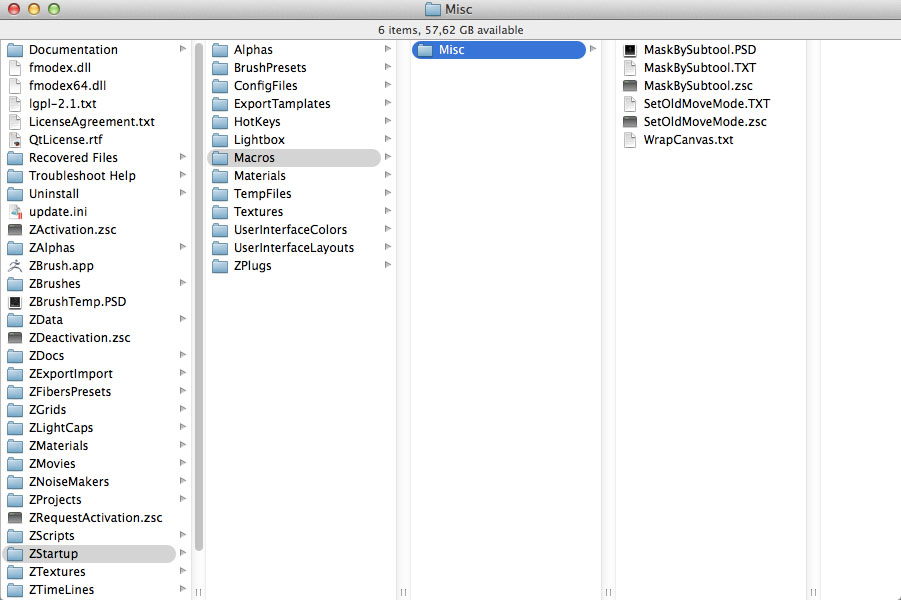This screenshot has width=901, height=600.
Task: Click the ZPlugs folder icon
Action: pos(220,266)
